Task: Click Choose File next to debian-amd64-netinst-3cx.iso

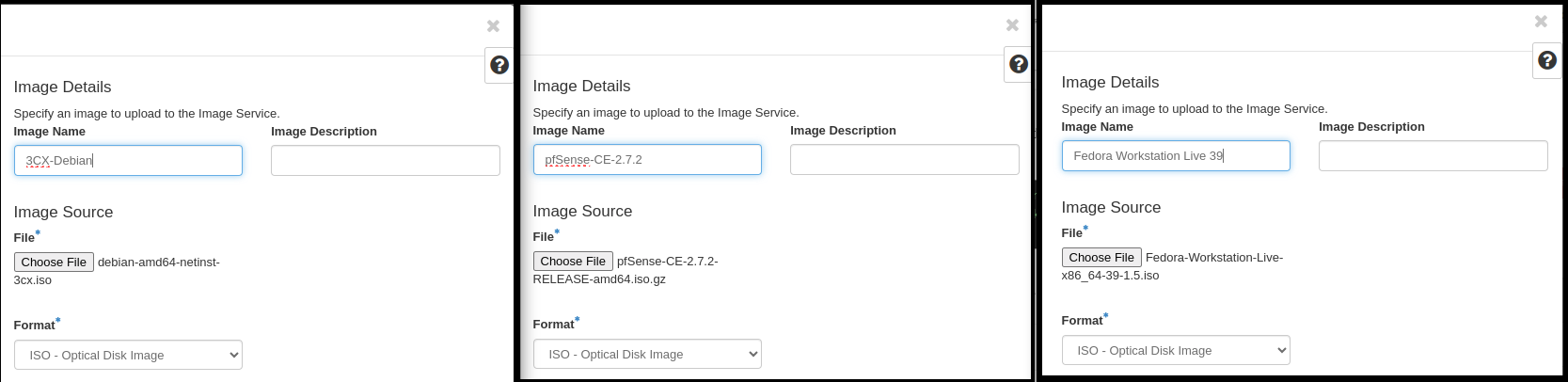Action: (54, 263)
